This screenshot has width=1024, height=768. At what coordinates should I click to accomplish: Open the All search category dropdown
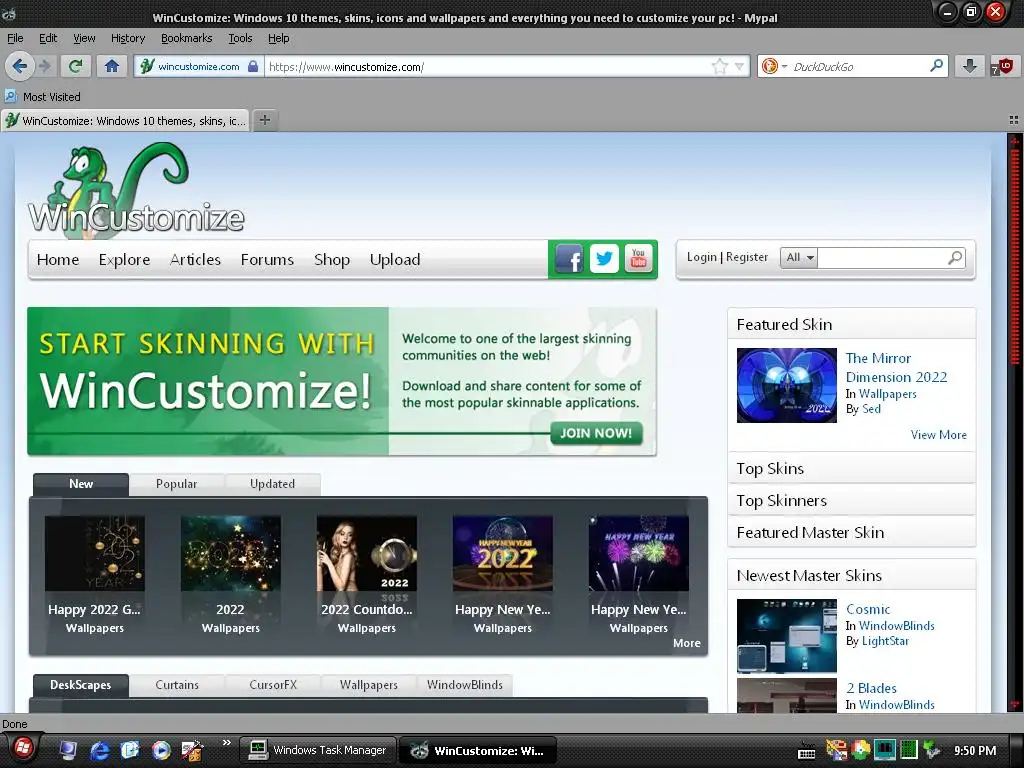pos(799,257)
